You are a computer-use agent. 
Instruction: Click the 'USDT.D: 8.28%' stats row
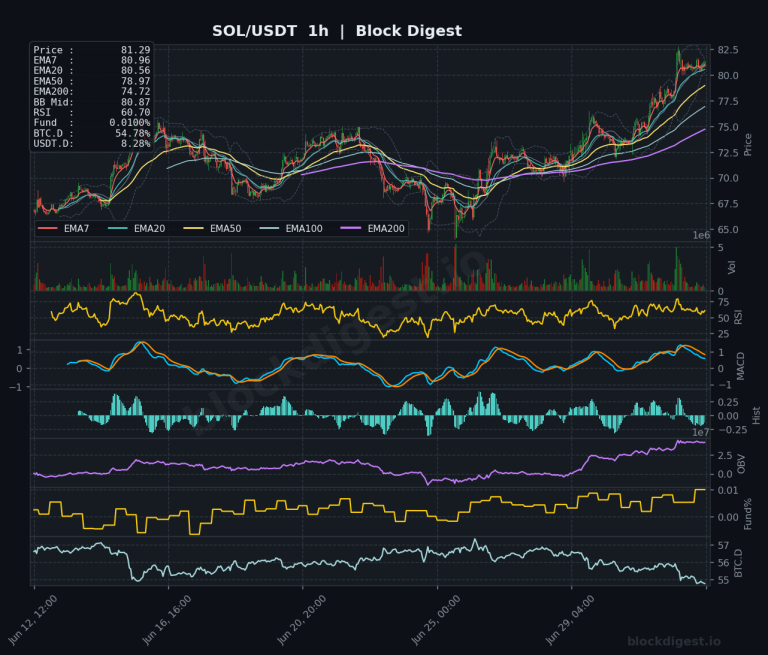[x=92, y=144]
